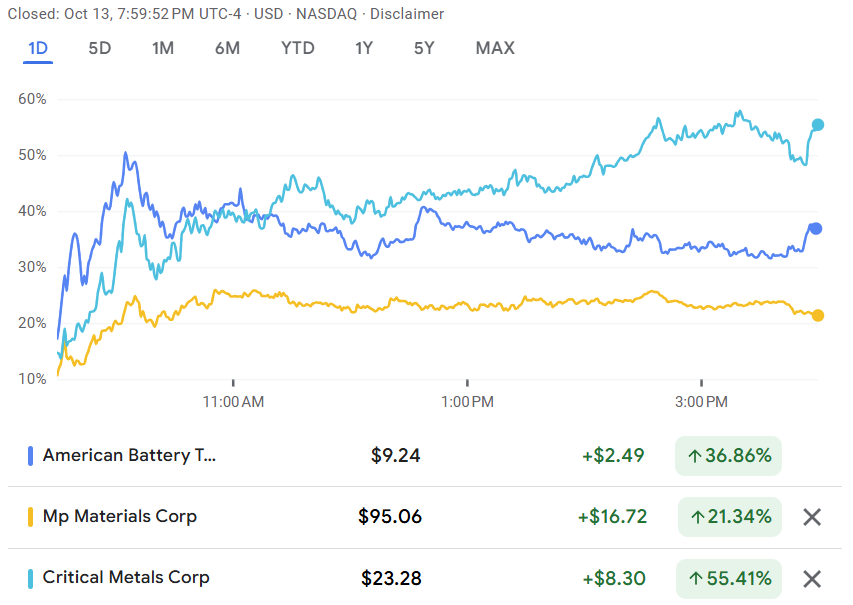Click the +21.34% green change badge
The height and width of the screenshot is (605, 853).
[729, 517]
